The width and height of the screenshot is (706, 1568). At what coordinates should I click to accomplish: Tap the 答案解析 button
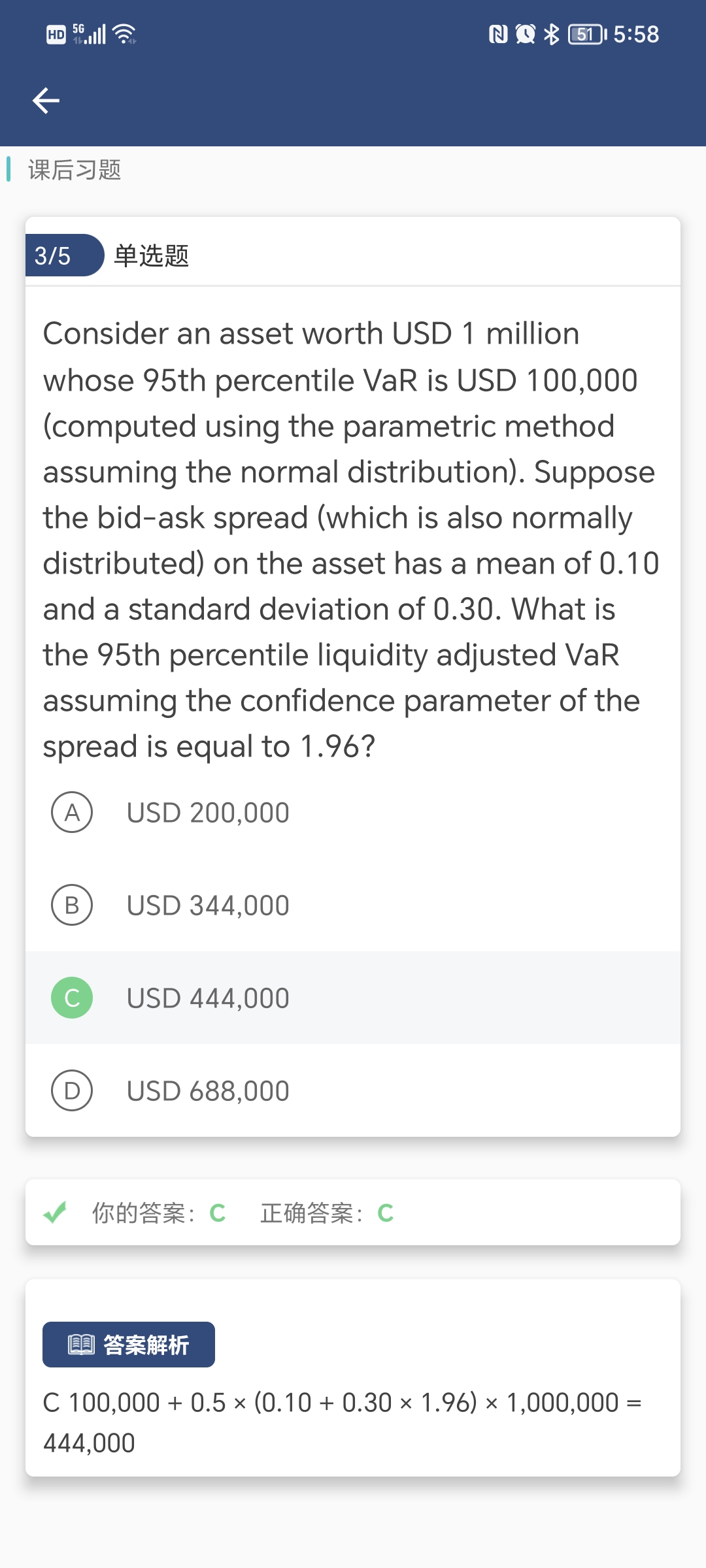tap(129, 1345)
